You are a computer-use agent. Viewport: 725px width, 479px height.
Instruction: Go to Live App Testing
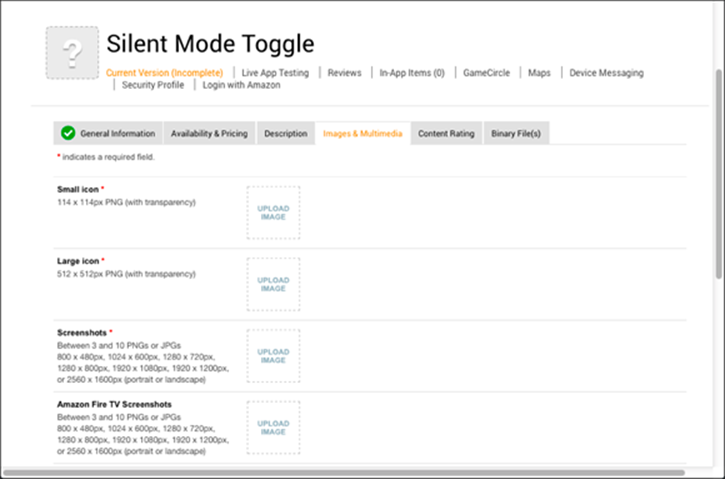[x=275, y=73]
